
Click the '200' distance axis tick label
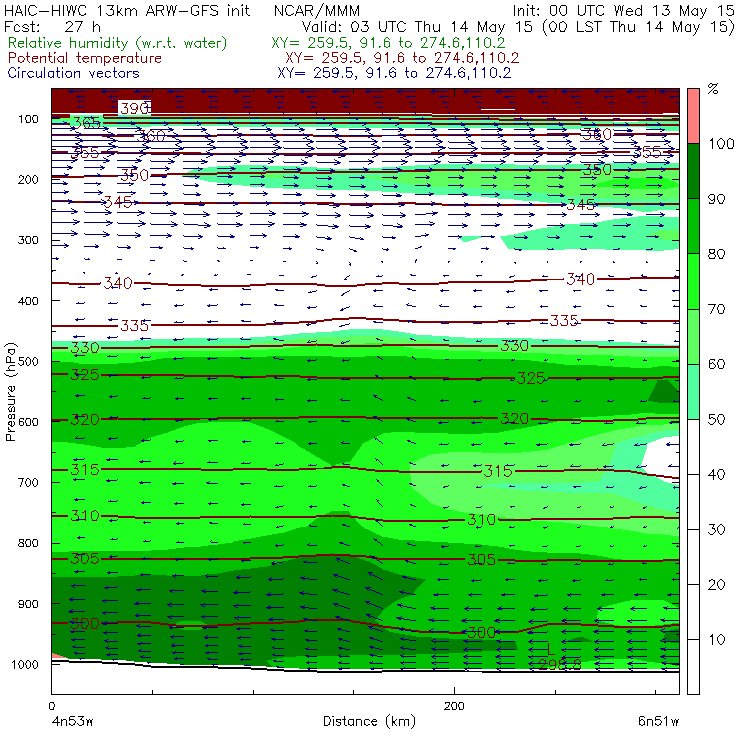454,706
